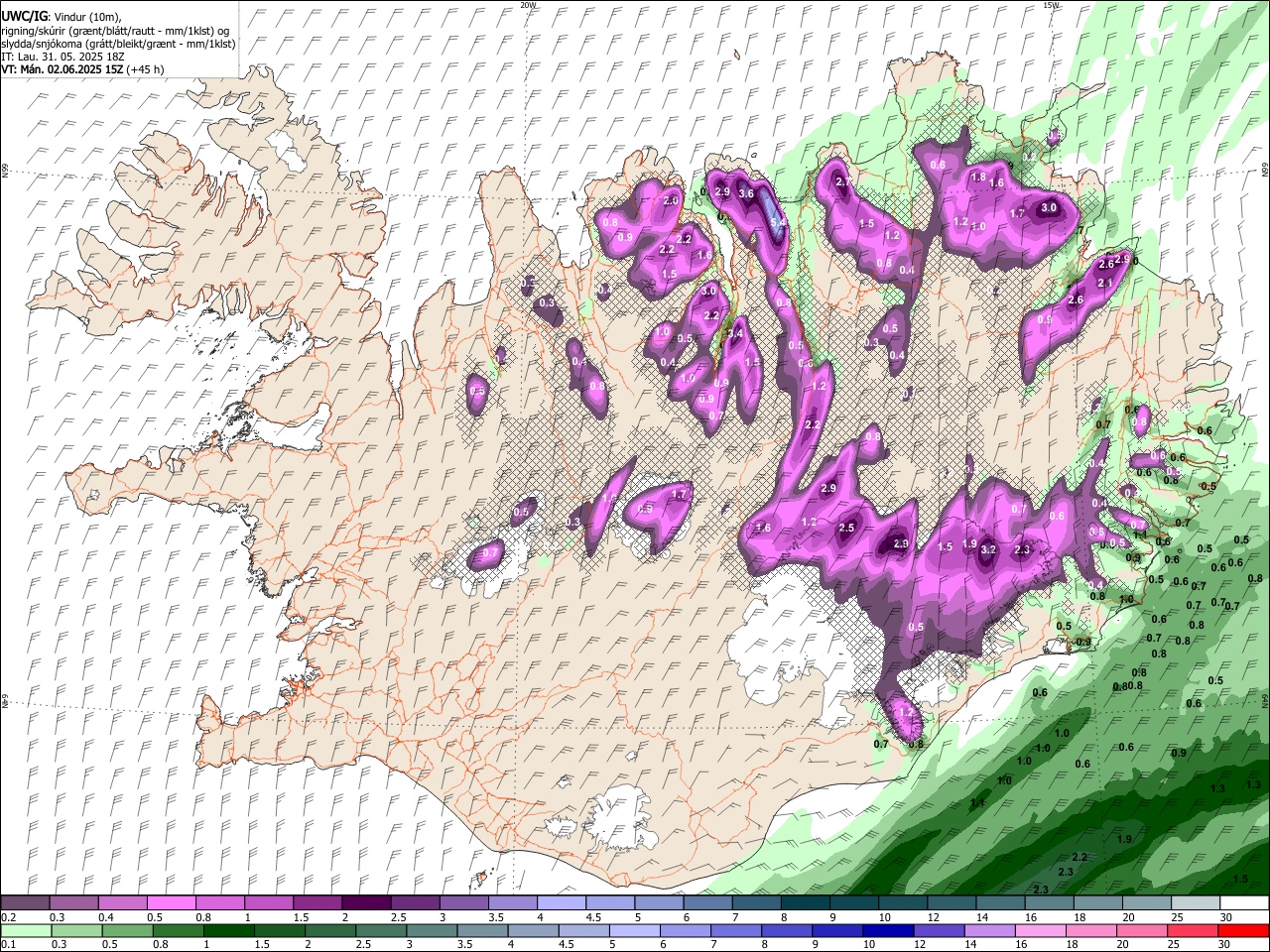
Task: Click the initial time 'IT: Lau. 31. 05. 2025 18Z'
Action: 63,57
